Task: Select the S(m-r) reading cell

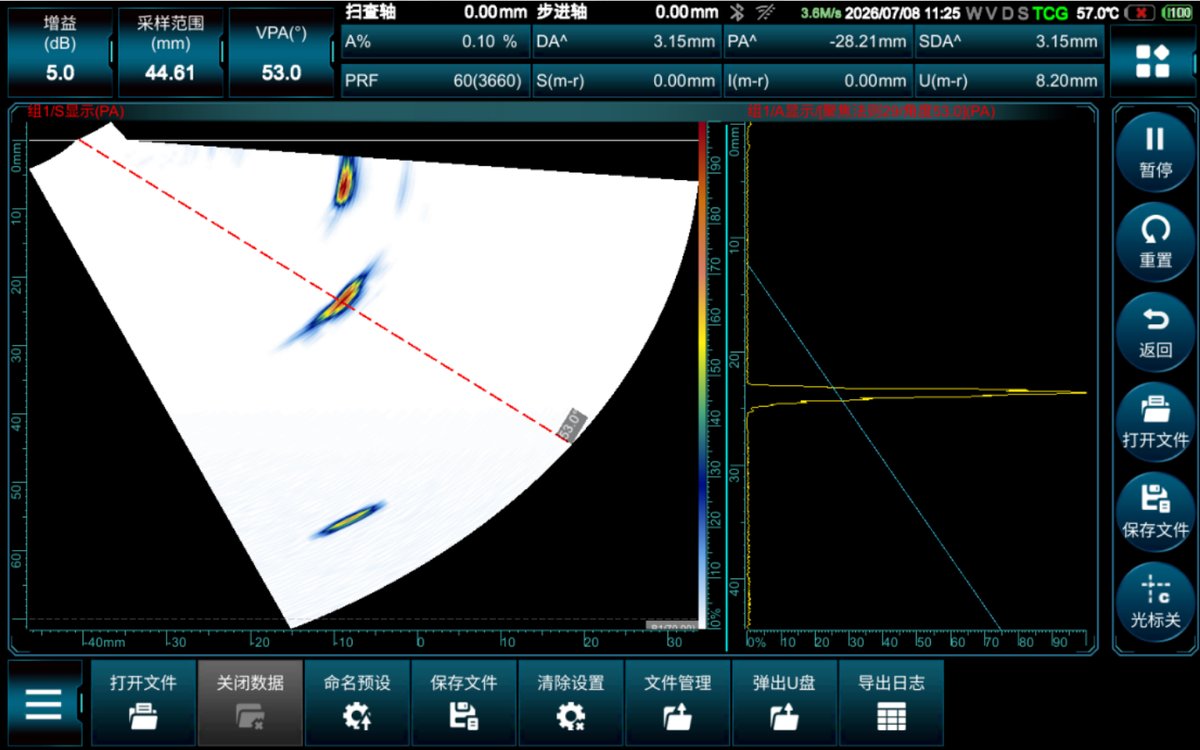Action: [x=626, y=81]
